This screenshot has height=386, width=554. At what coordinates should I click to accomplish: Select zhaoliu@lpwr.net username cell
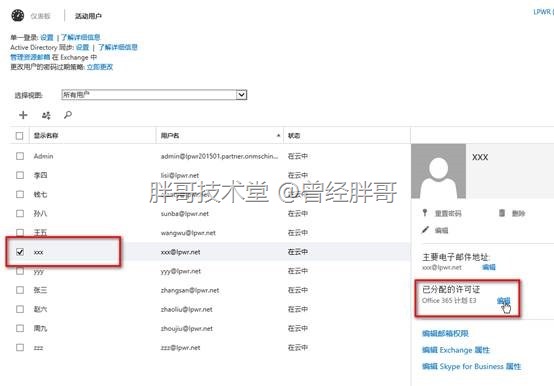pyautogui.click(x=187, y=309)
